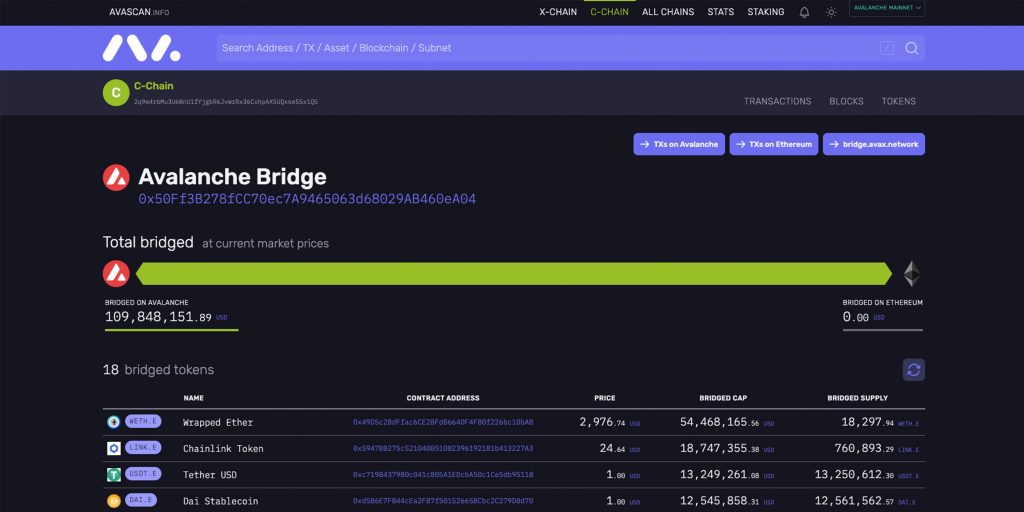Click the Ethereum diamond icon
The width and height of the screenshot is (1024, 512).
tap(911, 273)
